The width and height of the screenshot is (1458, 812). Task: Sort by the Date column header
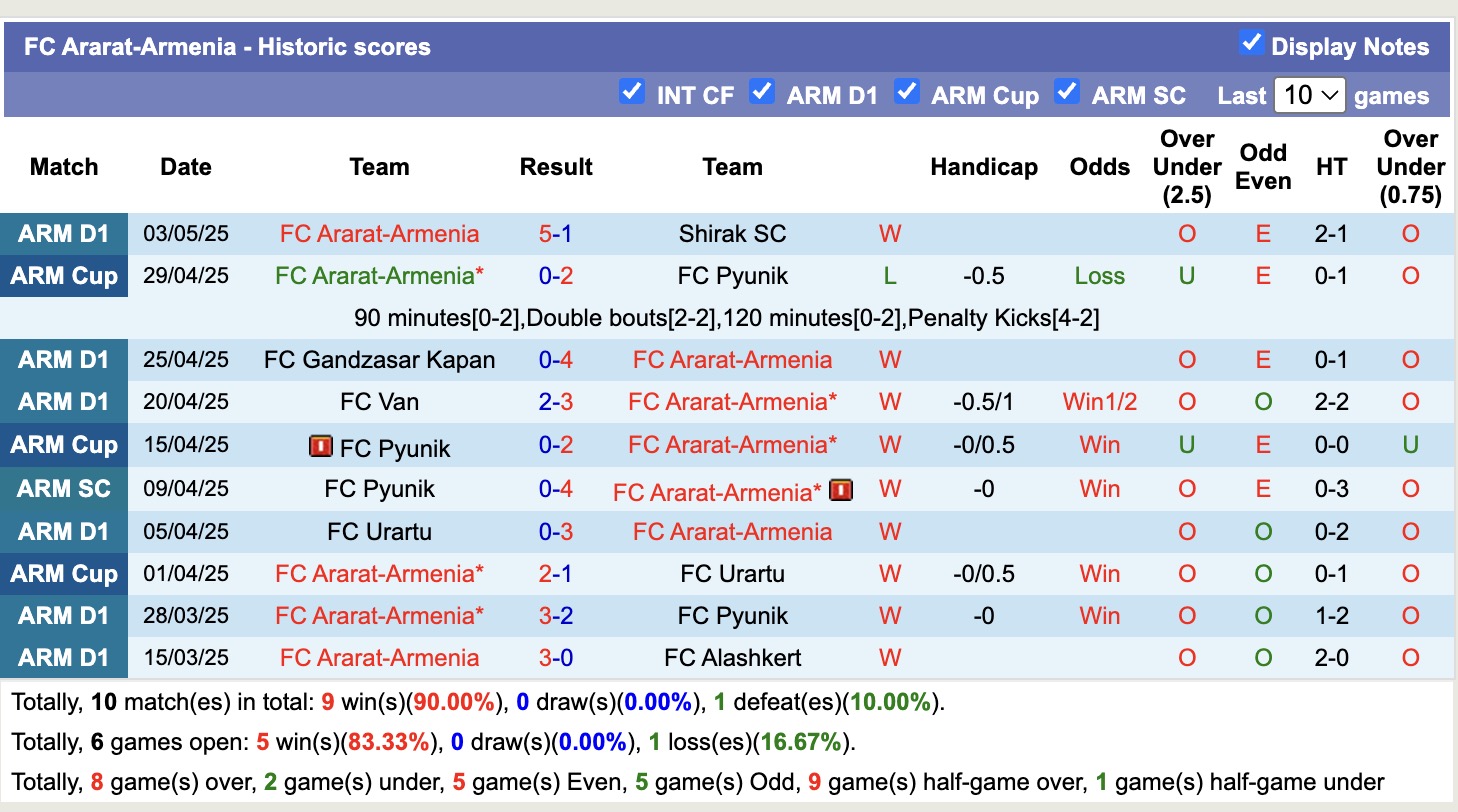[x=186, y=167]
